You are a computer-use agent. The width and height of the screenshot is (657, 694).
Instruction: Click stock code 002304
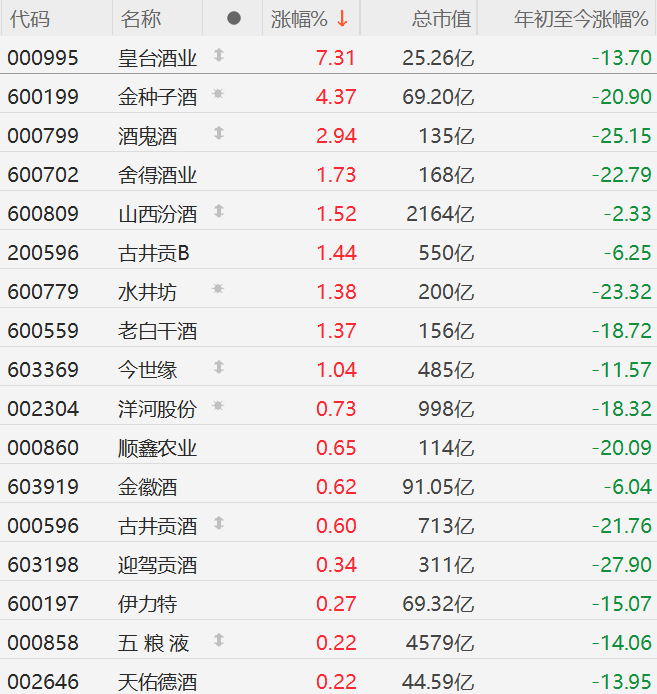pos(43,409)
